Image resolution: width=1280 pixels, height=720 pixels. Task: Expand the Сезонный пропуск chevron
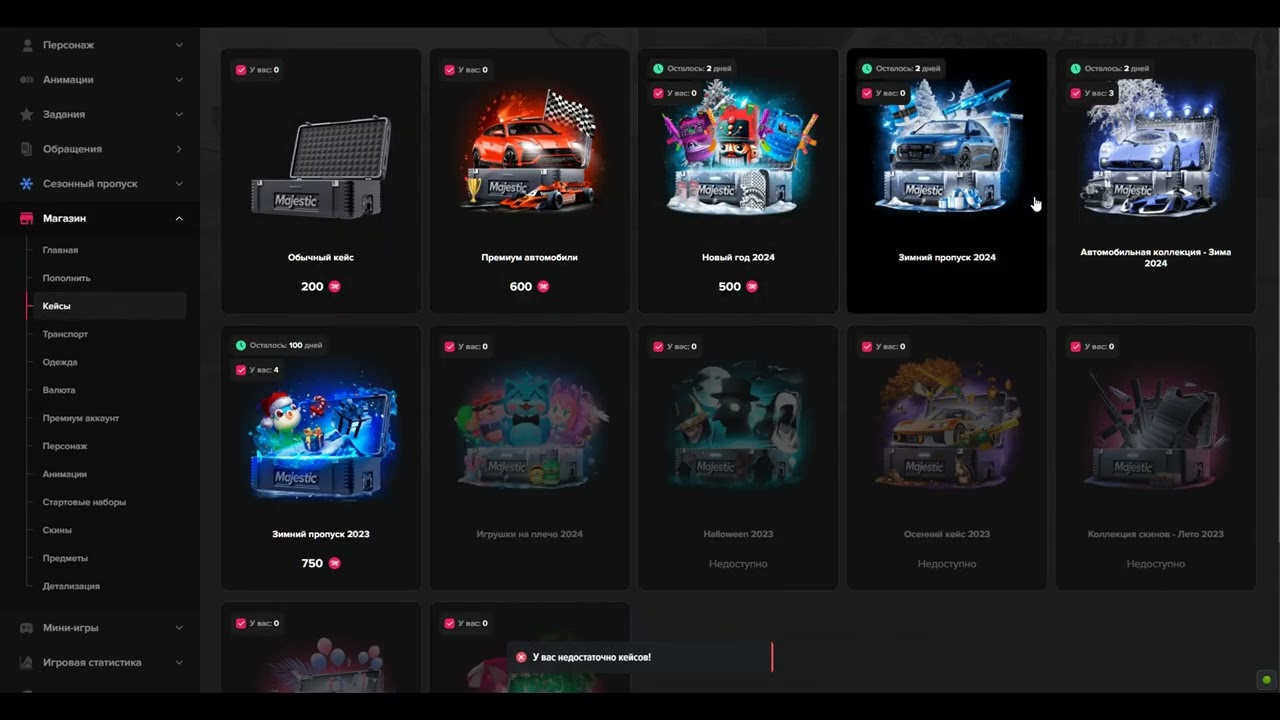(x=179, y=184)
